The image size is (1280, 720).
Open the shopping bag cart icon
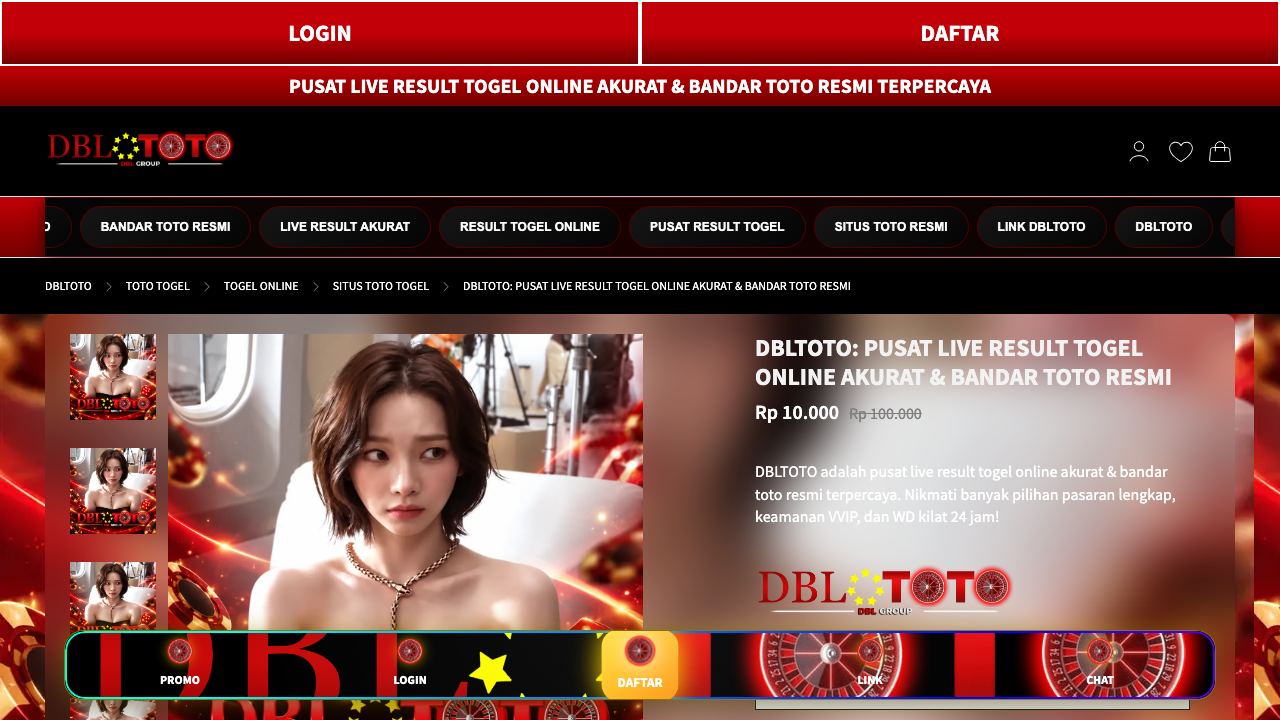1220,152
